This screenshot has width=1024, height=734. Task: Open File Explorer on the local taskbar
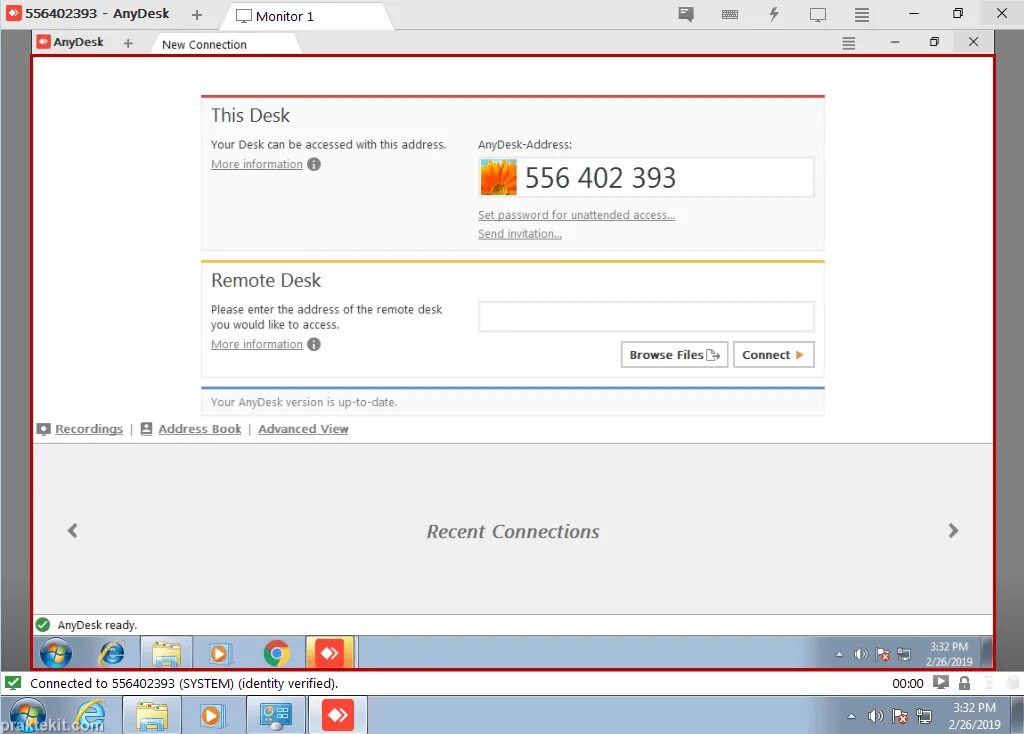click(x=152, y=715)
